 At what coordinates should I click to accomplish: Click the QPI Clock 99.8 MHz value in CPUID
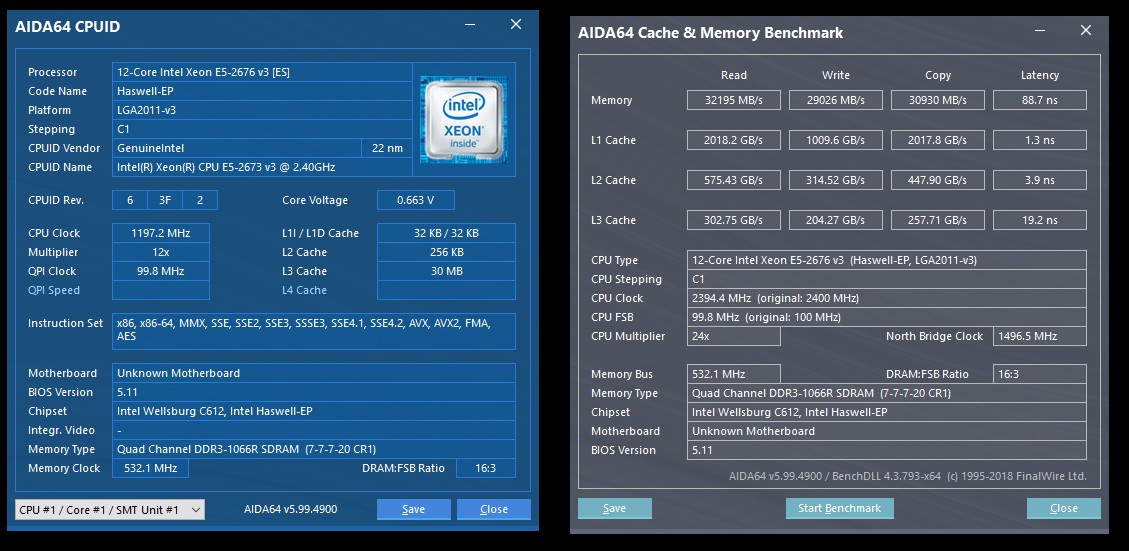coord(161,272)
